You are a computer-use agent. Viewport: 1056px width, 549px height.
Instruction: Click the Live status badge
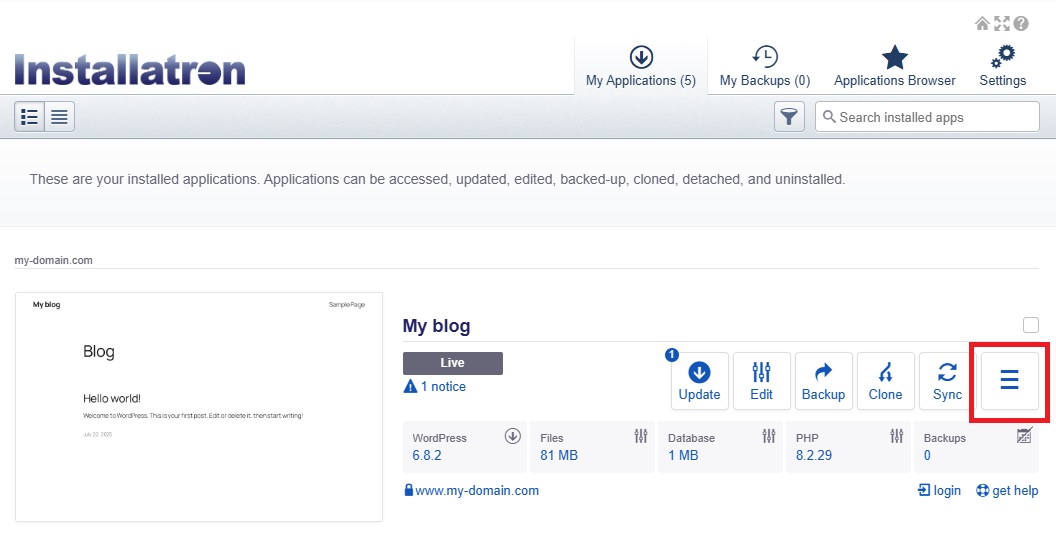click(453, 363)
